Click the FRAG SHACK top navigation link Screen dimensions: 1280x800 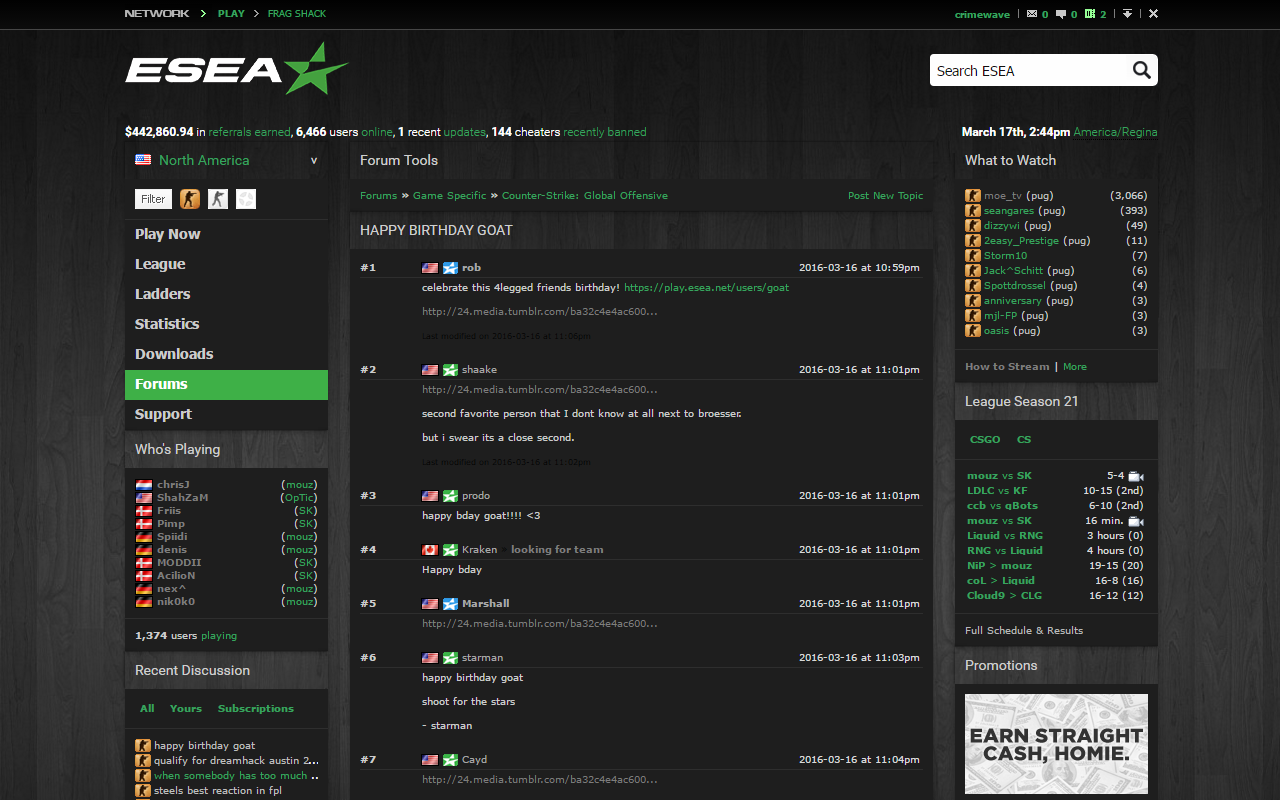297,14
